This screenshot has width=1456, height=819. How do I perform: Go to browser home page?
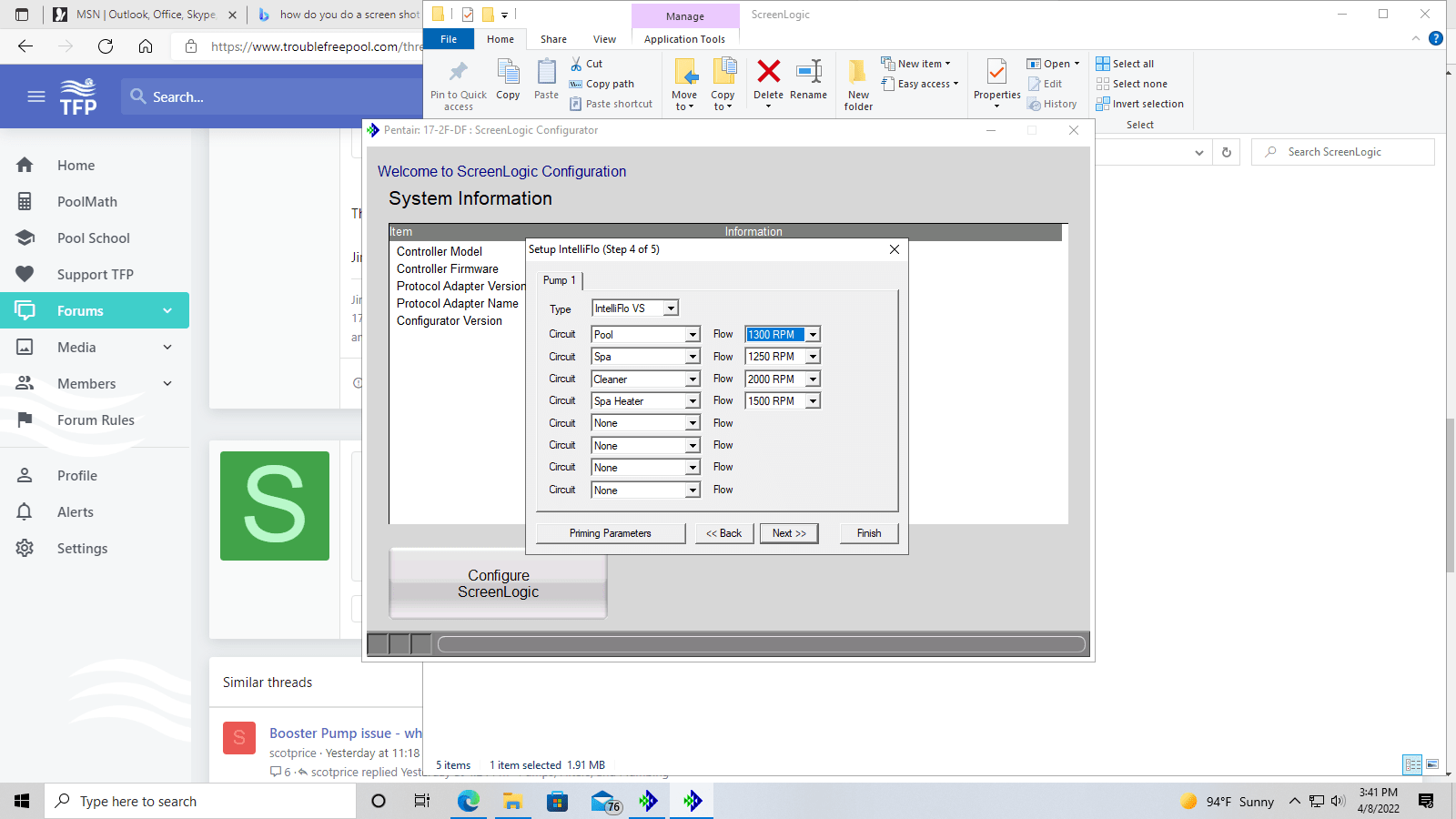pos(146,46)
